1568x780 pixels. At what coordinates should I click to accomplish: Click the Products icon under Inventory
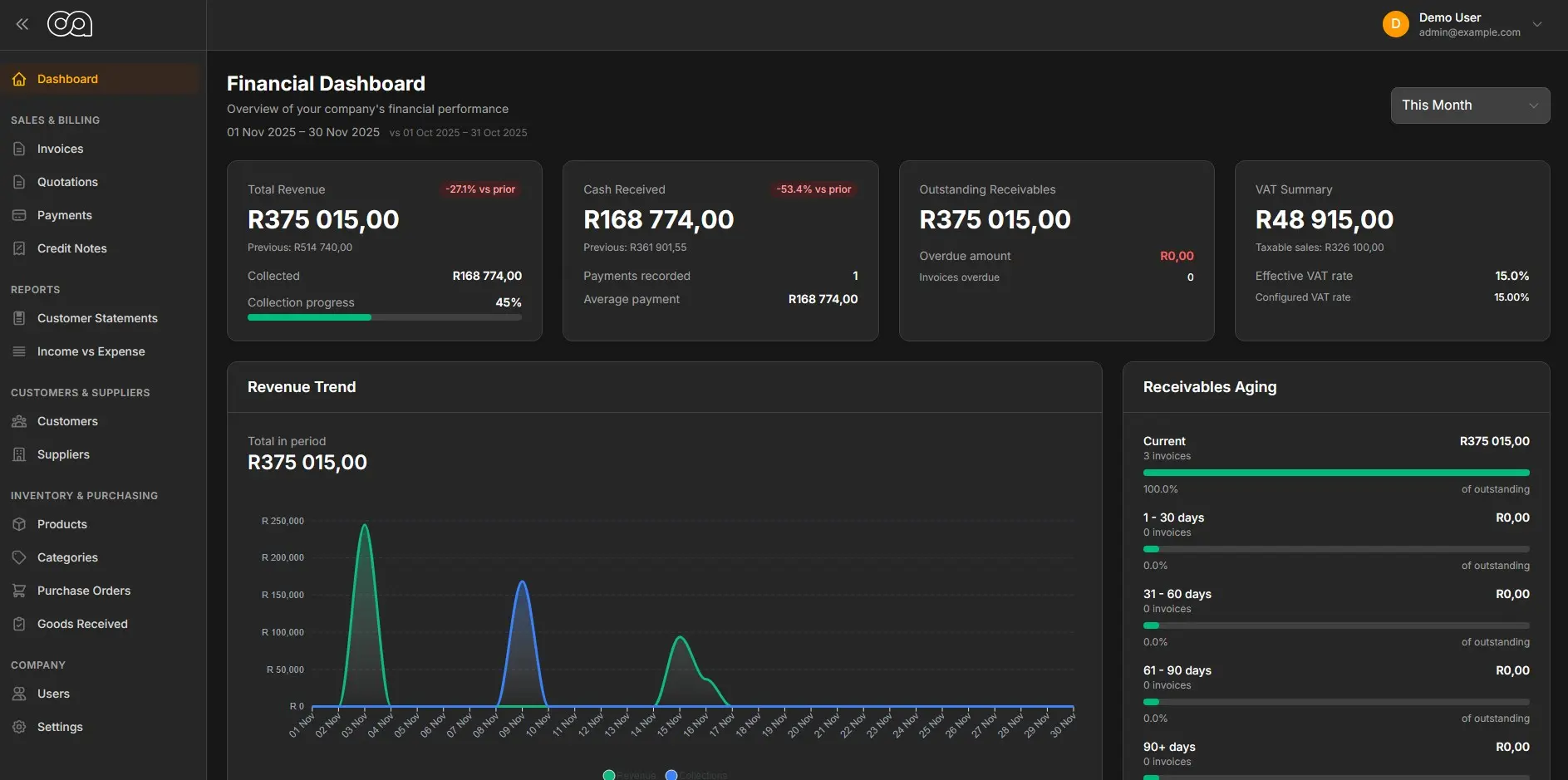(19, 524)
